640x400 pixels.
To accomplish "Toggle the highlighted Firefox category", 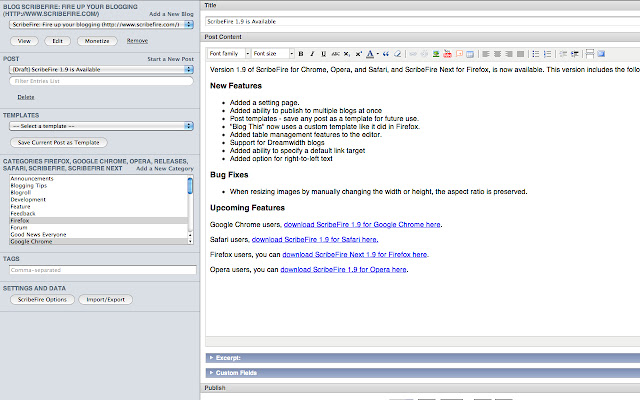I will (98, 220).
